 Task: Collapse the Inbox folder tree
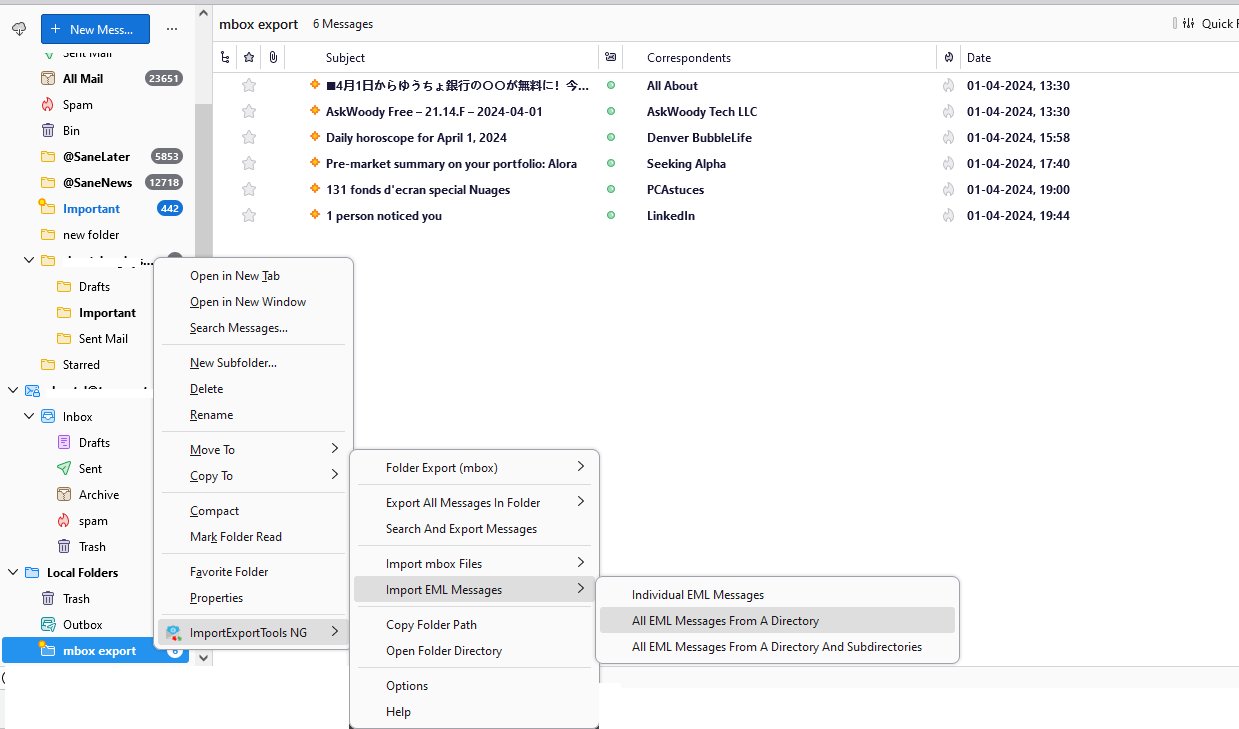point(29,417)
